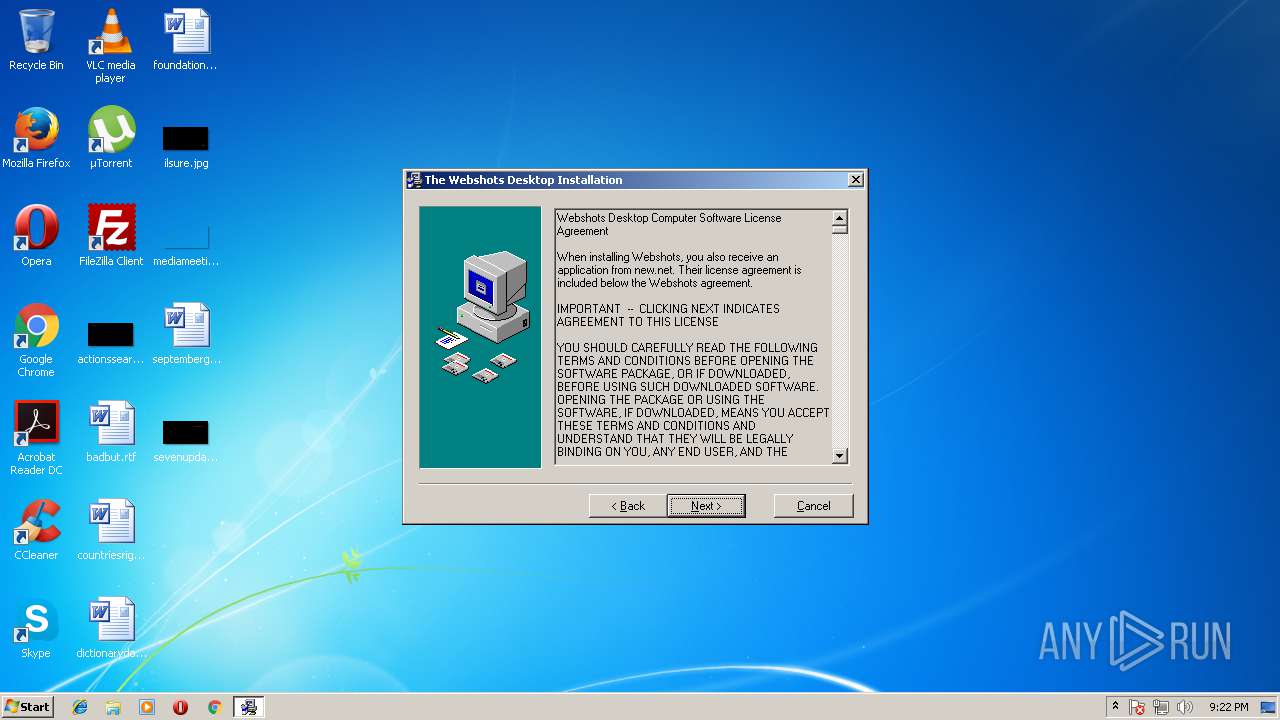Select the VLC media player shortcut
The height and width of the screenshot is (720, 1280).
111,46
